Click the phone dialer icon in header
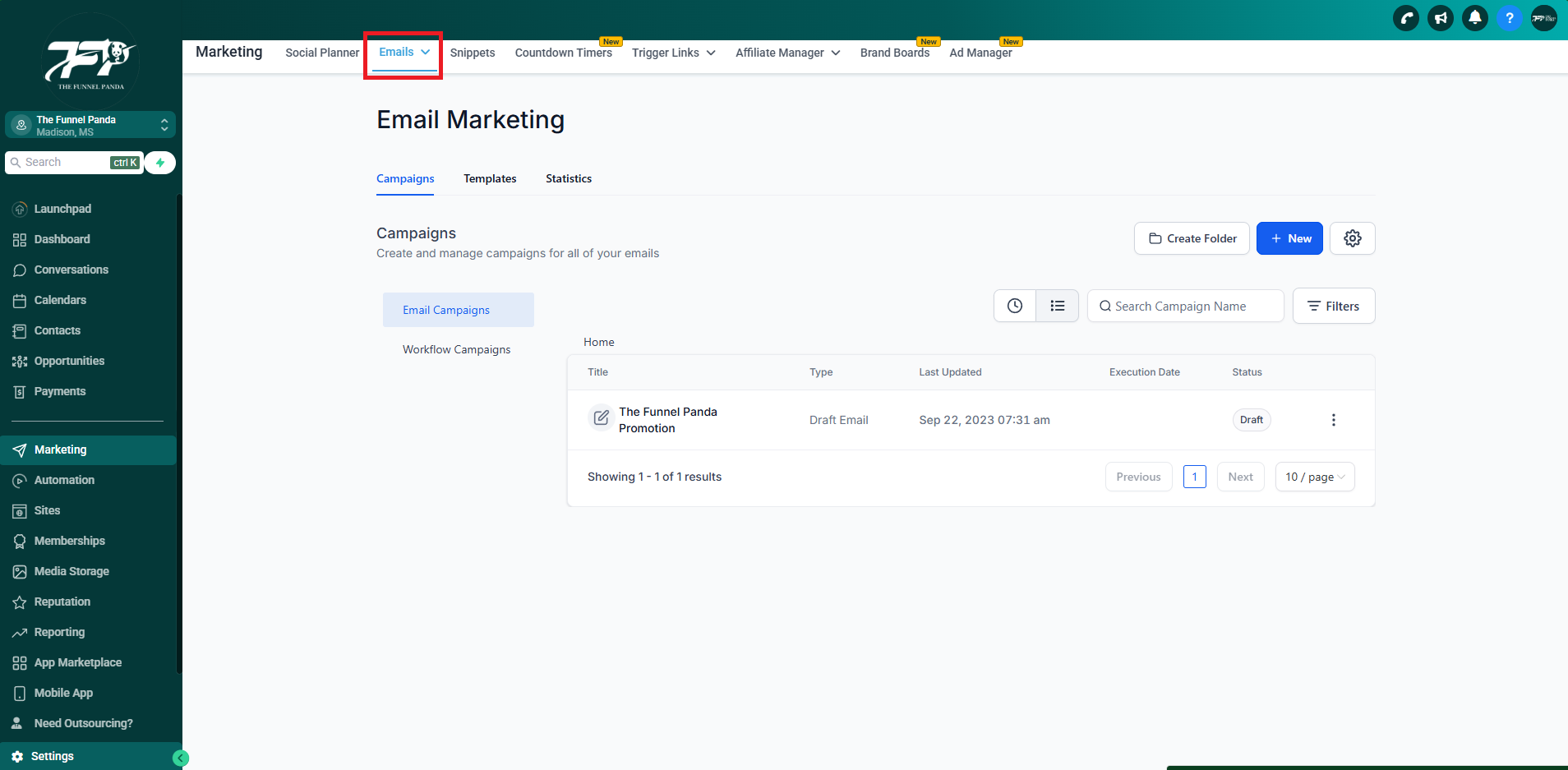 click(1406, 18)
